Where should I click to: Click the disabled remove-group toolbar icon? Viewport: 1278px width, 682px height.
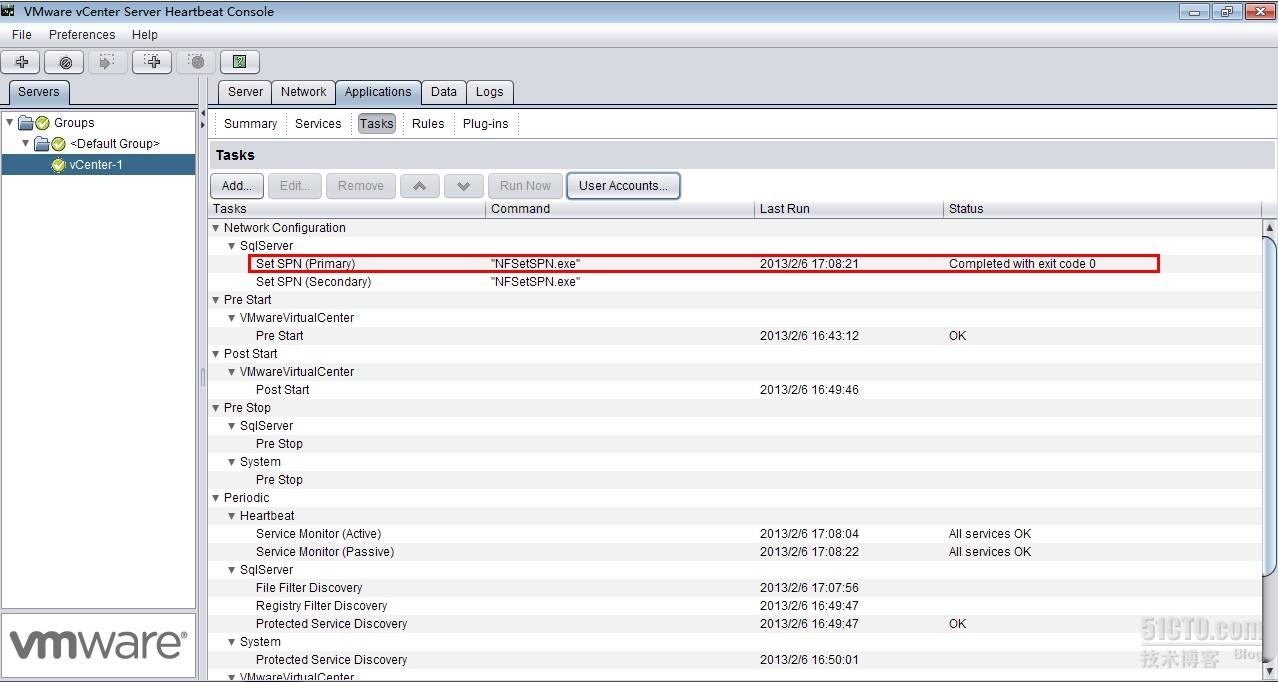(x=196, y=62)
